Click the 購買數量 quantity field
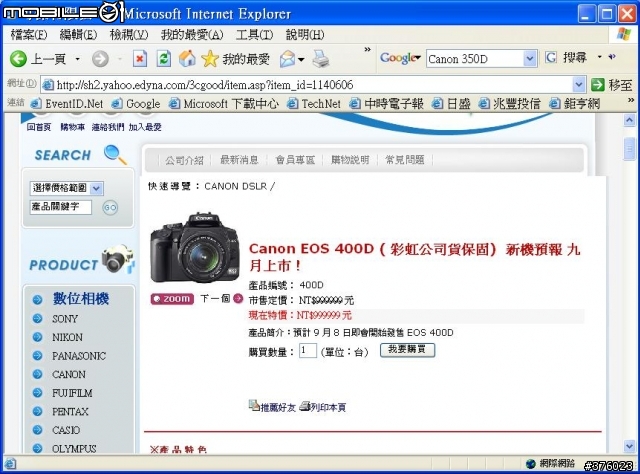The image size is (640, 474). (308, 351)
